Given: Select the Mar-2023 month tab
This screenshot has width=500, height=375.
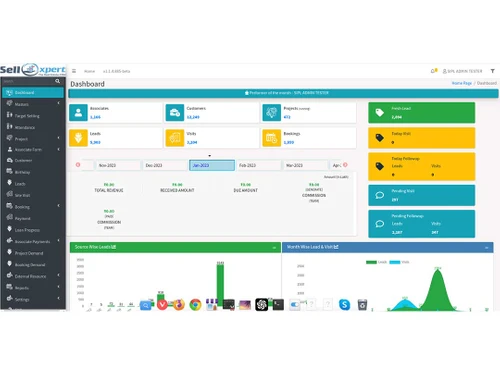Looking at the screenshot, I should click(305, 165).
